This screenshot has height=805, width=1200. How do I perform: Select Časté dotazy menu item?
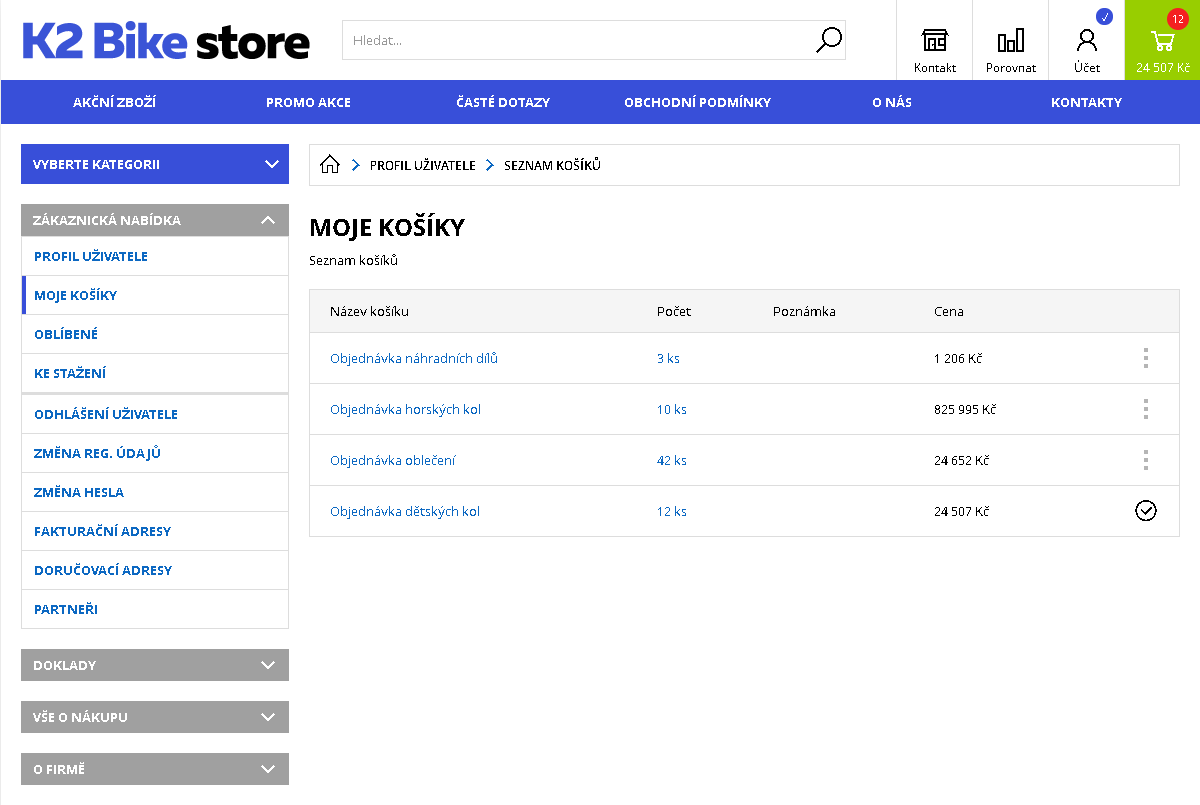(503, 102)
